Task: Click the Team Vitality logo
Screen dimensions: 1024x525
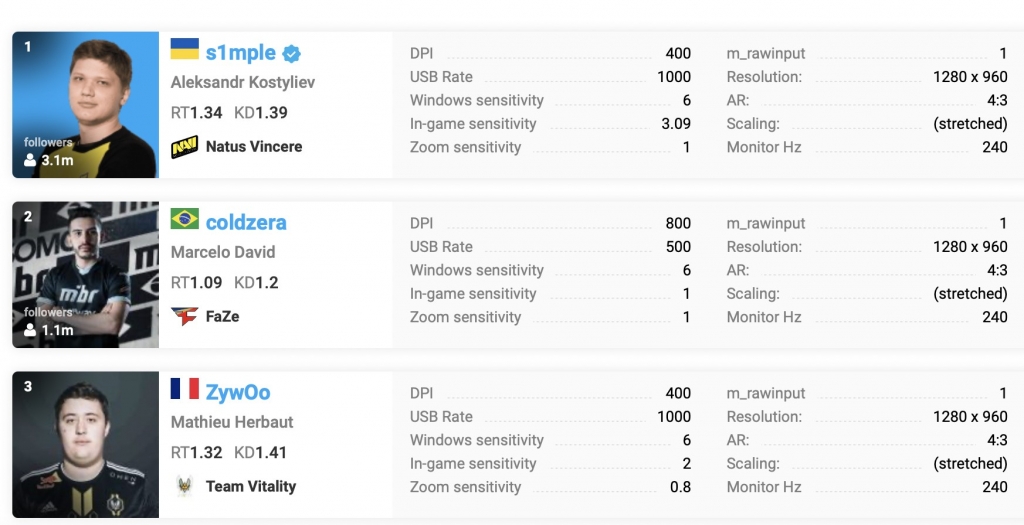Action: [184, 487]
